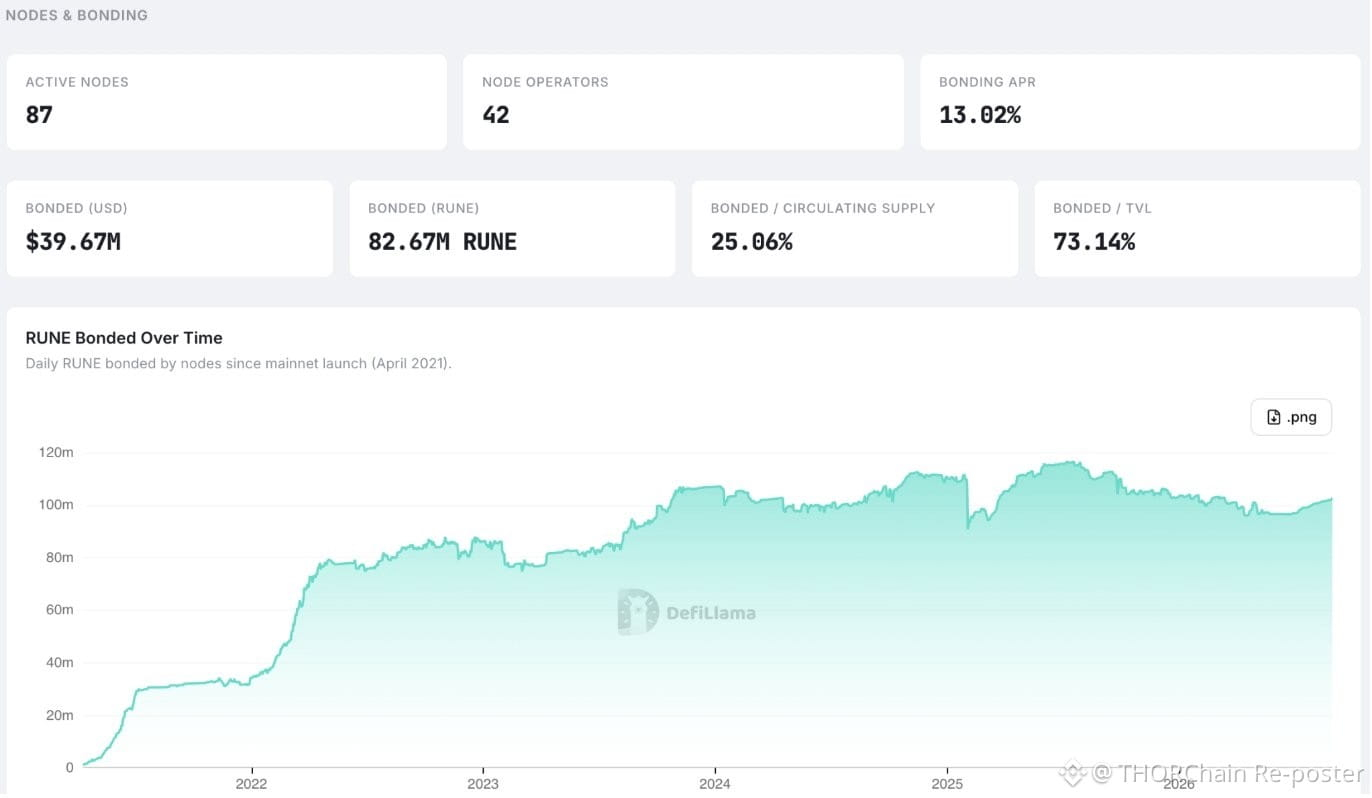This screenshot has height=798, width=1372.
Task: Click the Bonded / Circulating Supply card
Action: (855, 228)
